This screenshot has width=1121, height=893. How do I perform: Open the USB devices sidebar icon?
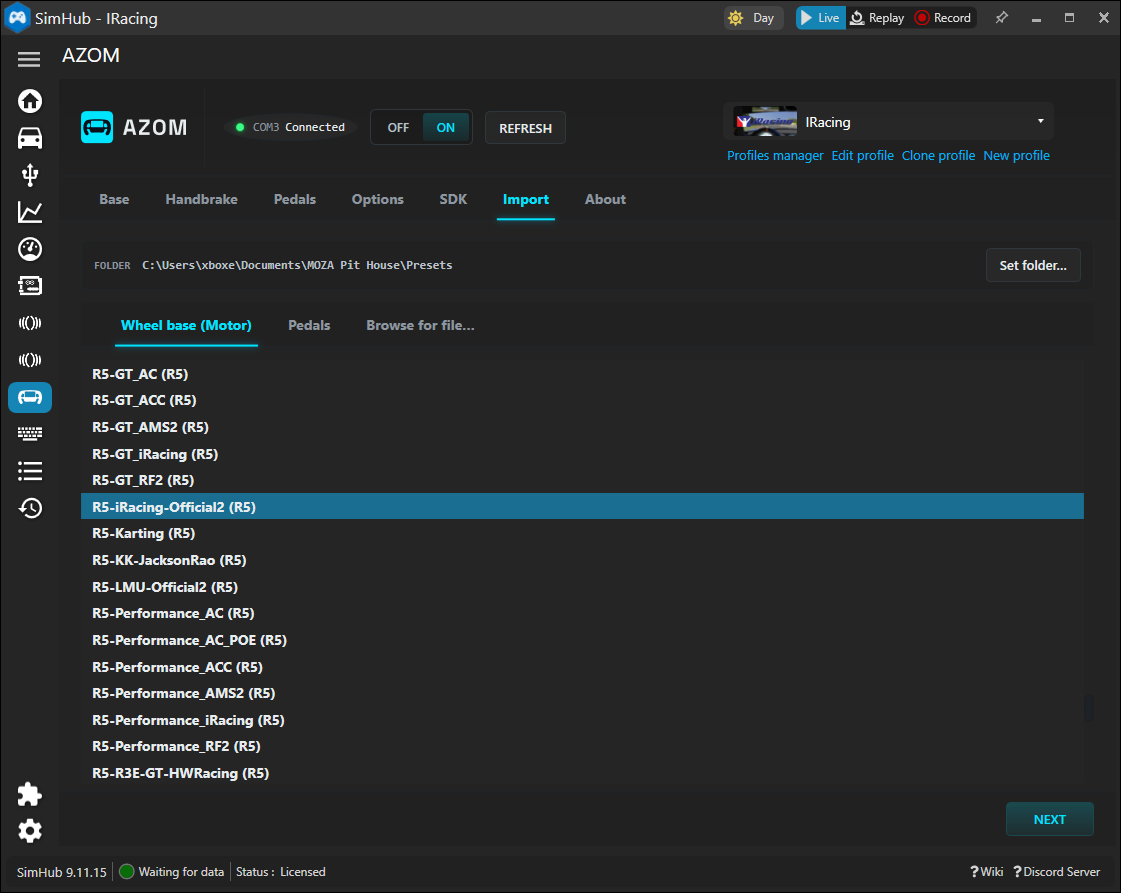point(29,175)
